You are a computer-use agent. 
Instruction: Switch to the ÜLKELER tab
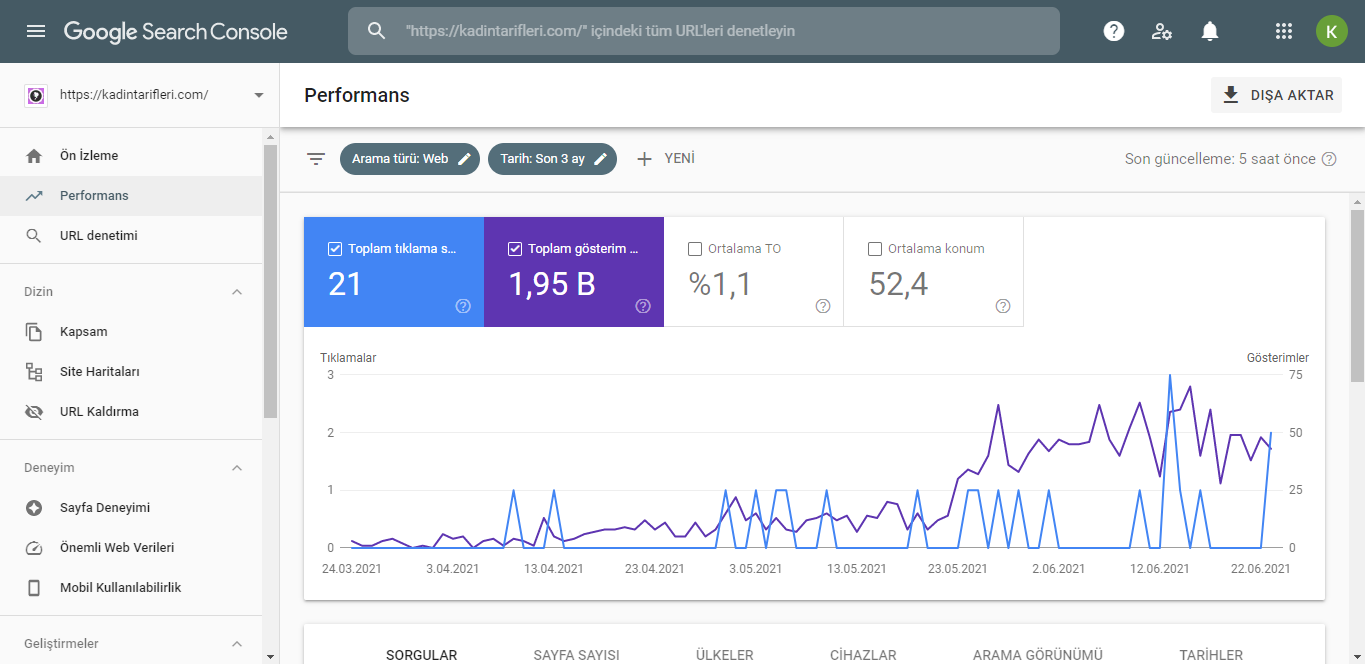pos(725,655)
